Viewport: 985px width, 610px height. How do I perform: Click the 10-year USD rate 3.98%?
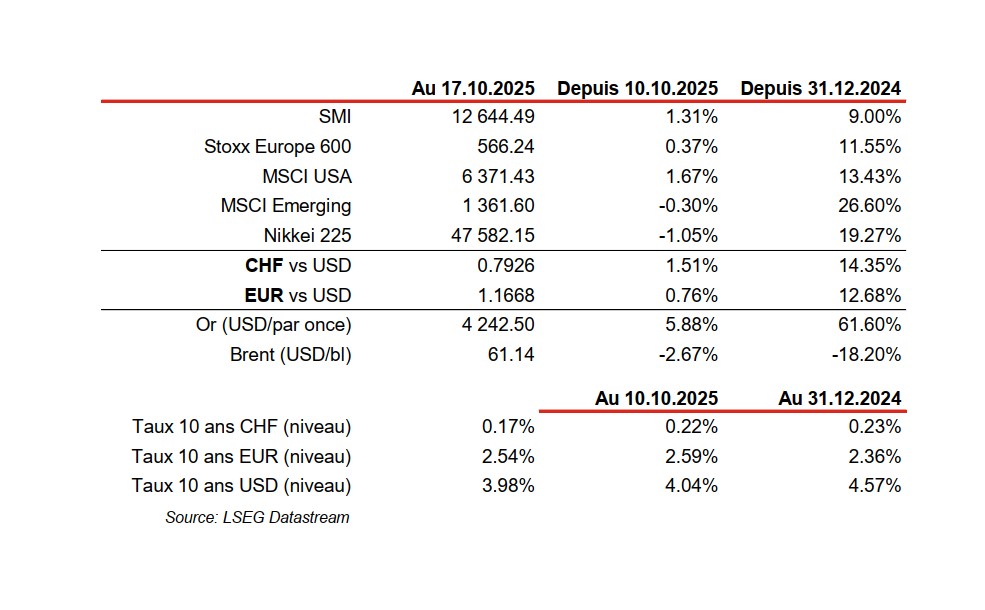[x=509, y=486]
